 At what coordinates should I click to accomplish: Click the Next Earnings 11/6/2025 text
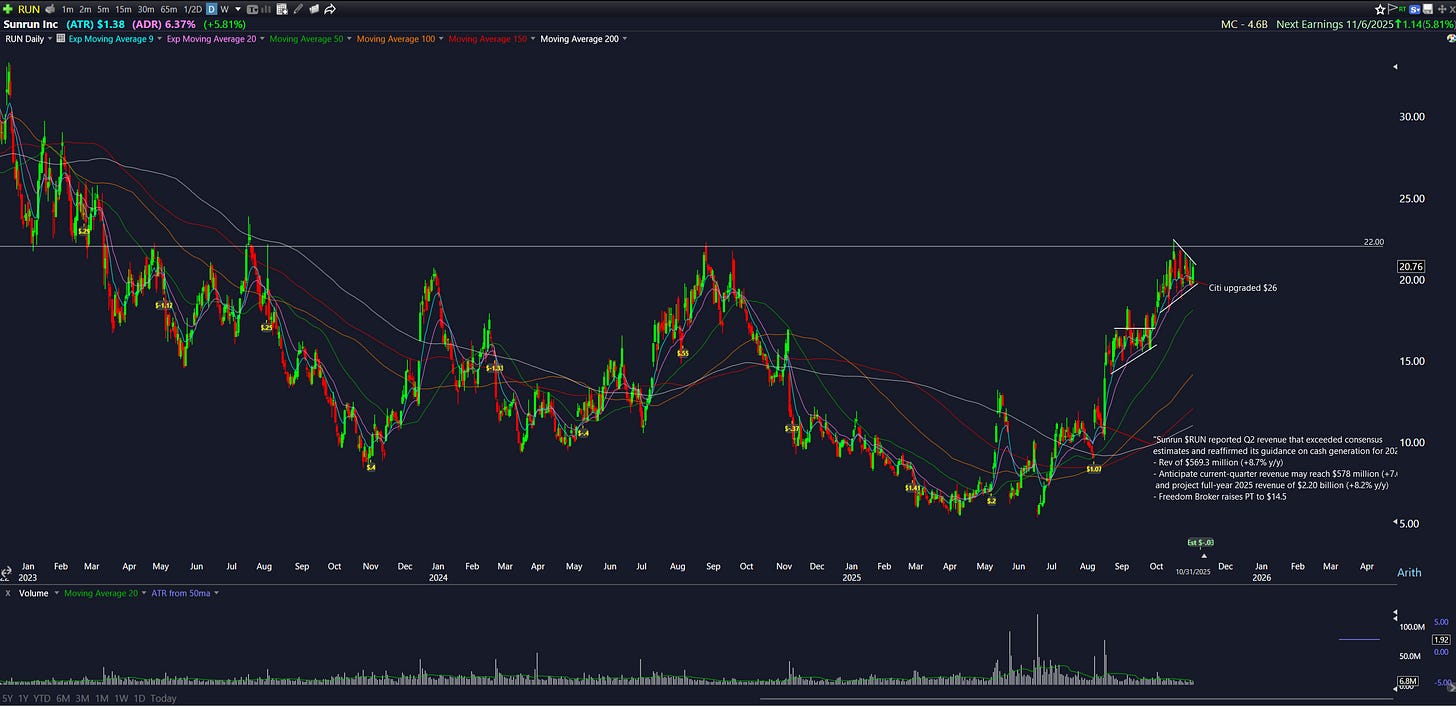tap(1333, 24)
